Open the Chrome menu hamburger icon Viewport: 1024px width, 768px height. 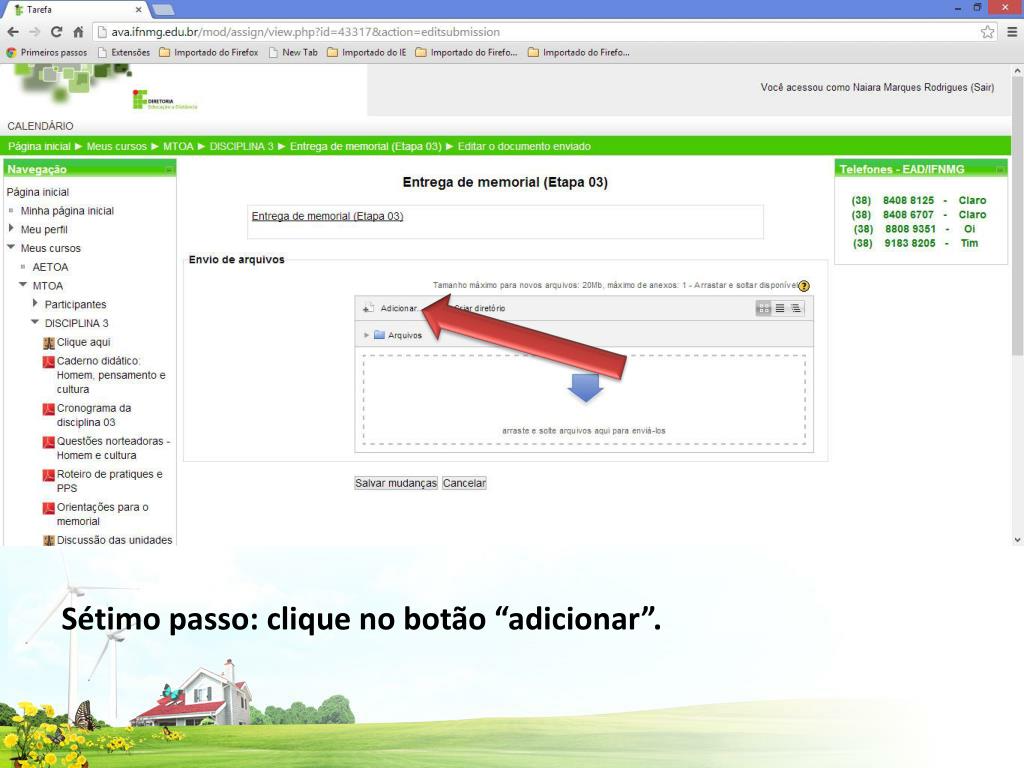(1012, 31)
